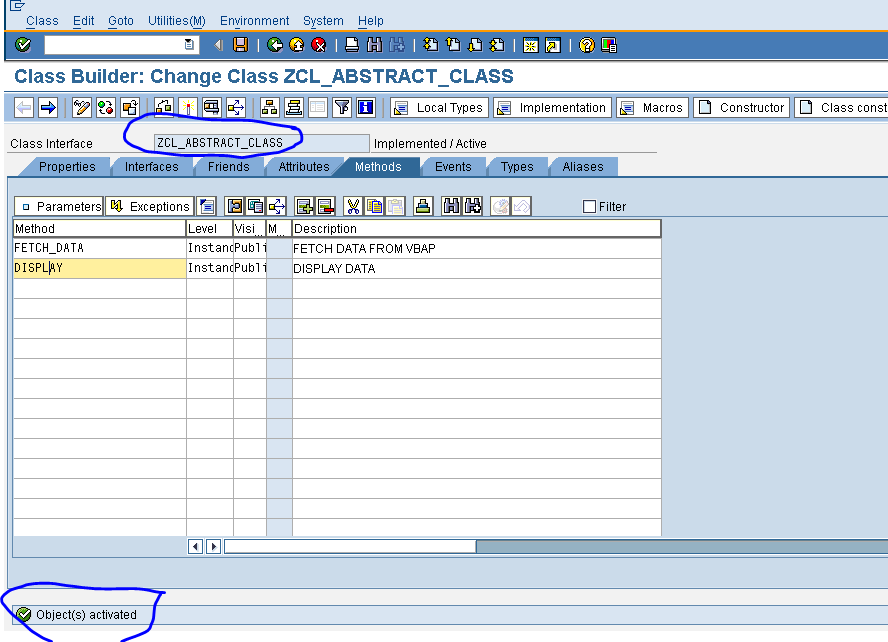Click the Display Object List hierarchy icon

point(270,107)
